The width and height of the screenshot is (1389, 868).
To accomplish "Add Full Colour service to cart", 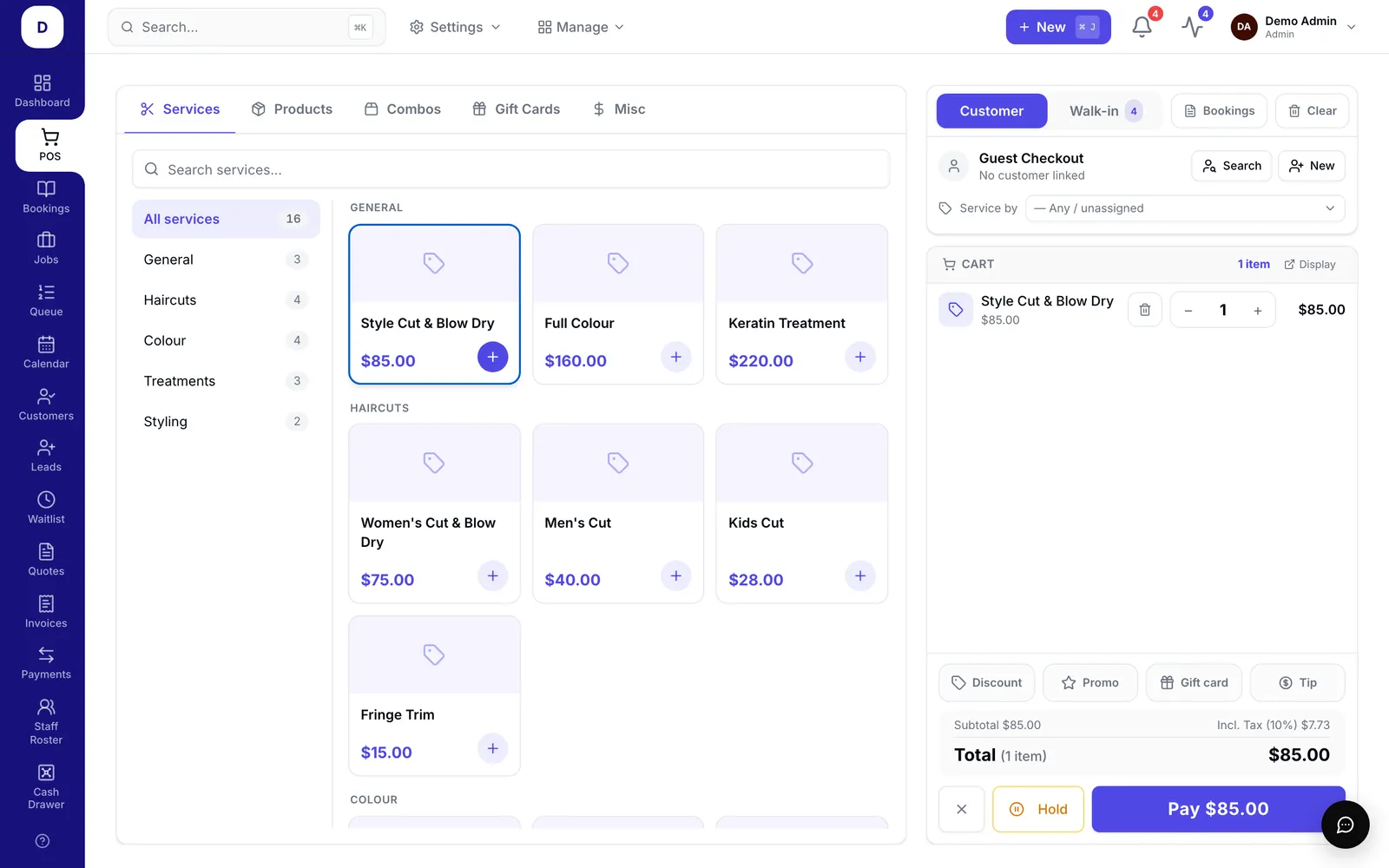I will [675, 357].
